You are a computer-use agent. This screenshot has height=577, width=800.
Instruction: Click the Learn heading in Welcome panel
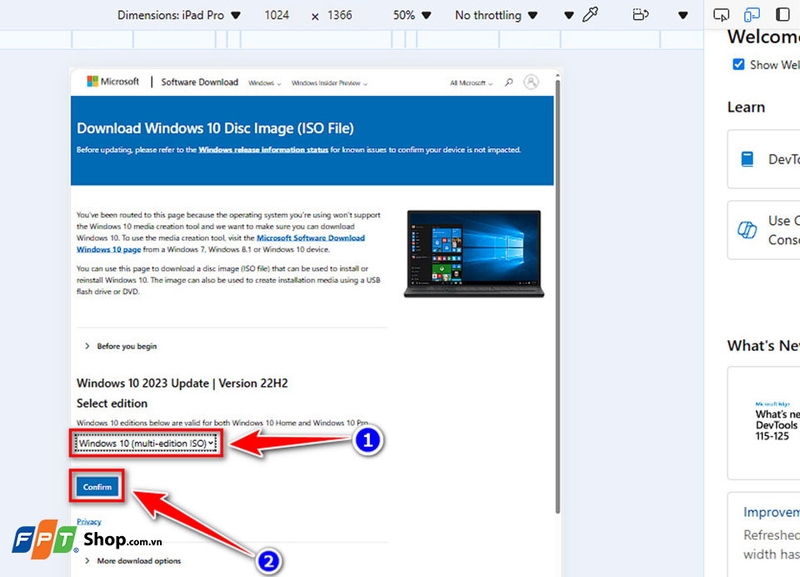746,107
